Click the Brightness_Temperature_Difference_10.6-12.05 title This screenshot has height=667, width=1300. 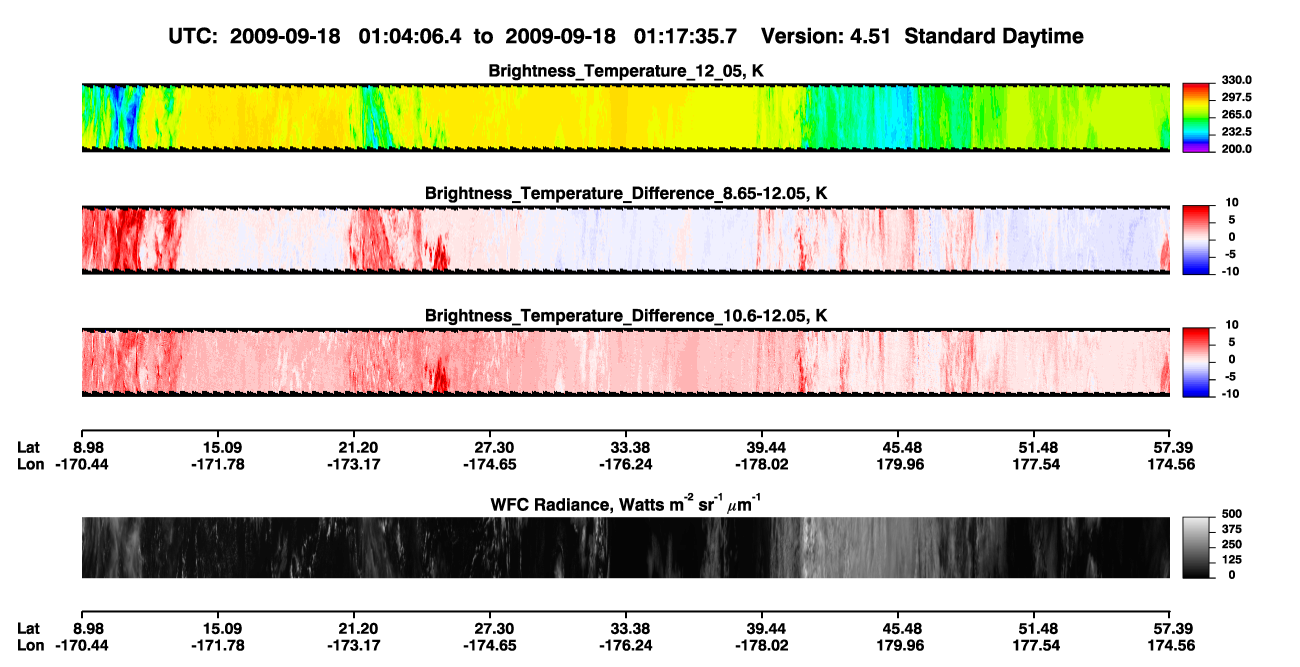click(x=626, y=316)
